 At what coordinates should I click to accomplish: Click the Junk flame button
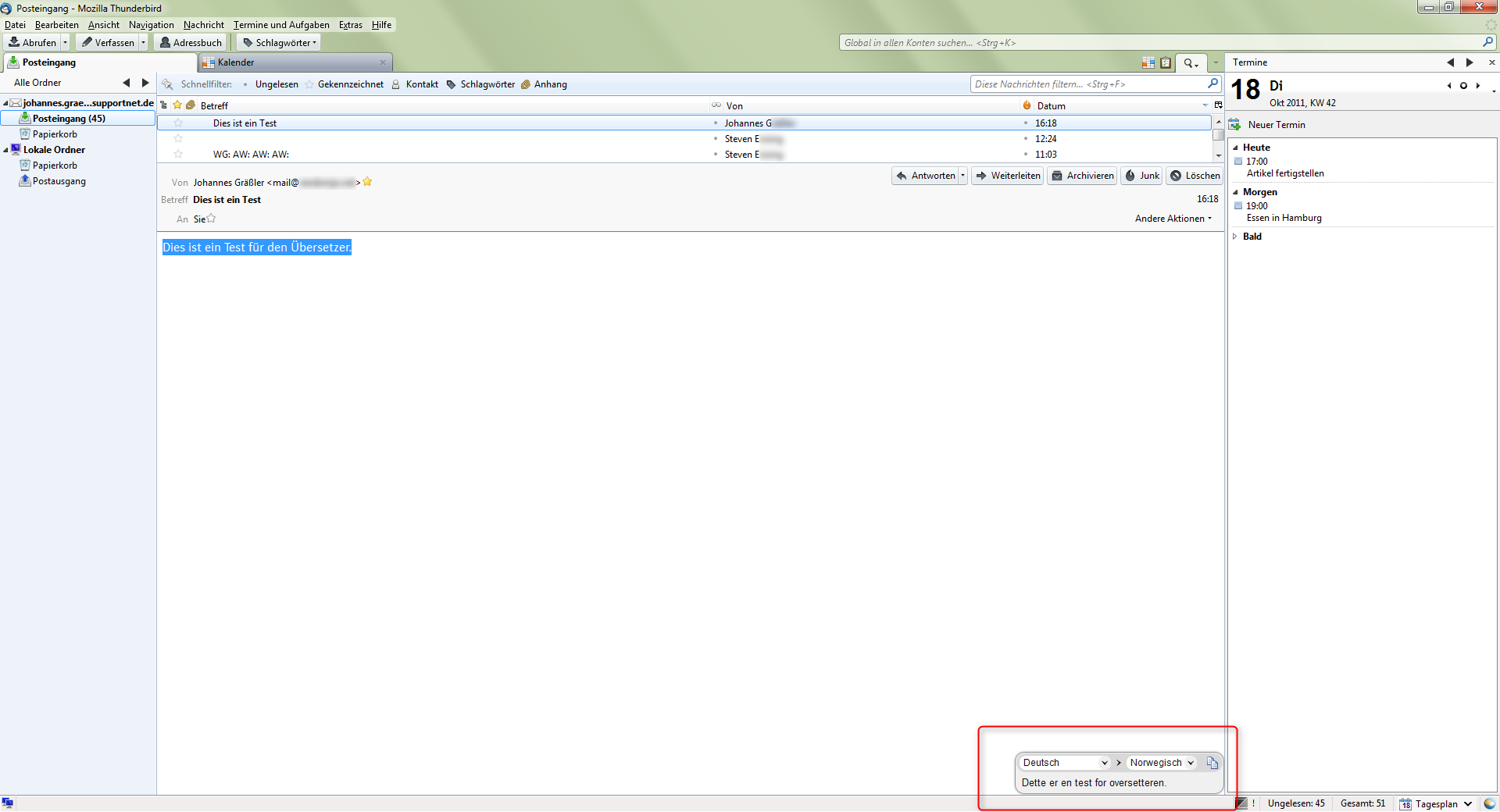tap(1141, 176)
